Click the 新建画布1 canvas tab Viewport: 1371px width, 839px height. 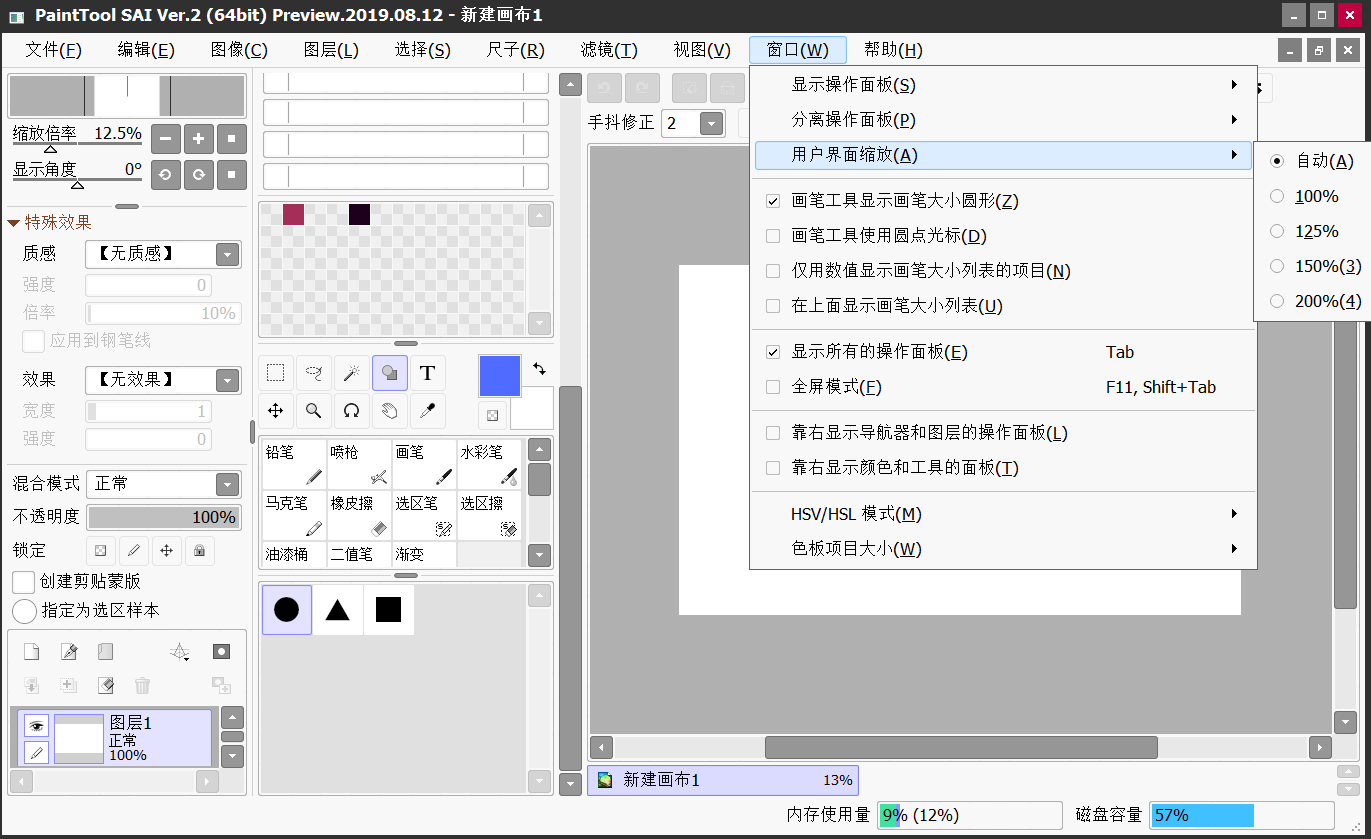pyautogui.click(x=723, y=780)
